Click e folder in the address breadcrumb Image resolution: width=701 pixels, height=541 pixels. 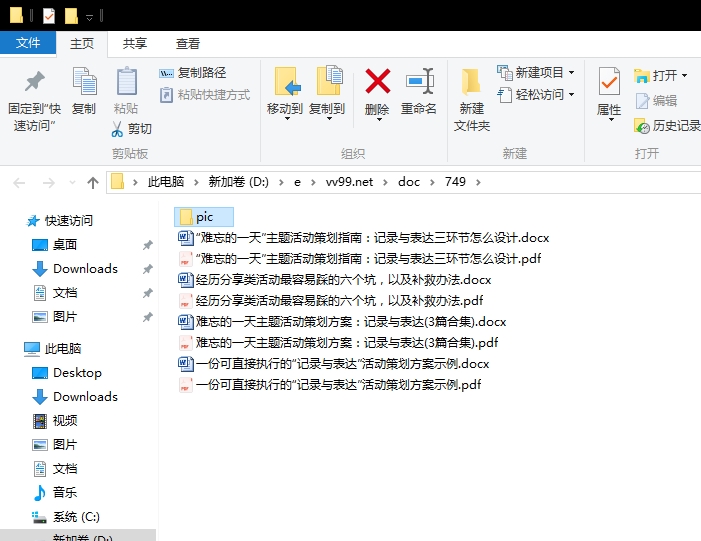click(297, 182)
